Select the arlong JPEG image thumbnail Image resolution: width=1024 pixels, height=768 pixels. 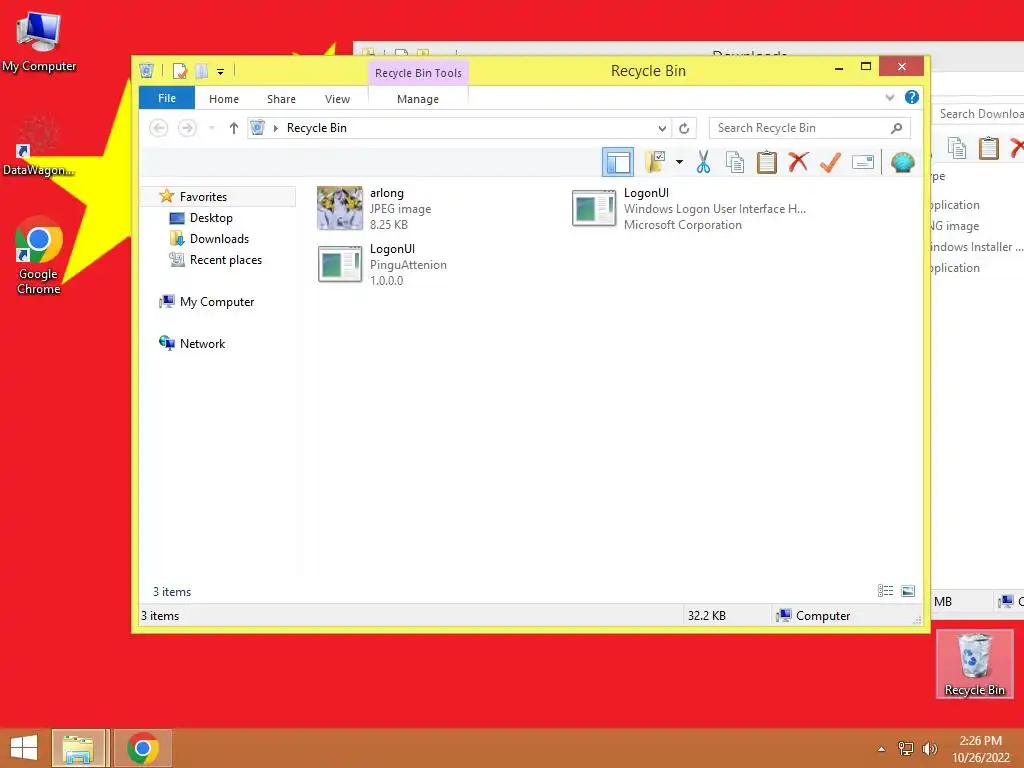pos(340,208)
